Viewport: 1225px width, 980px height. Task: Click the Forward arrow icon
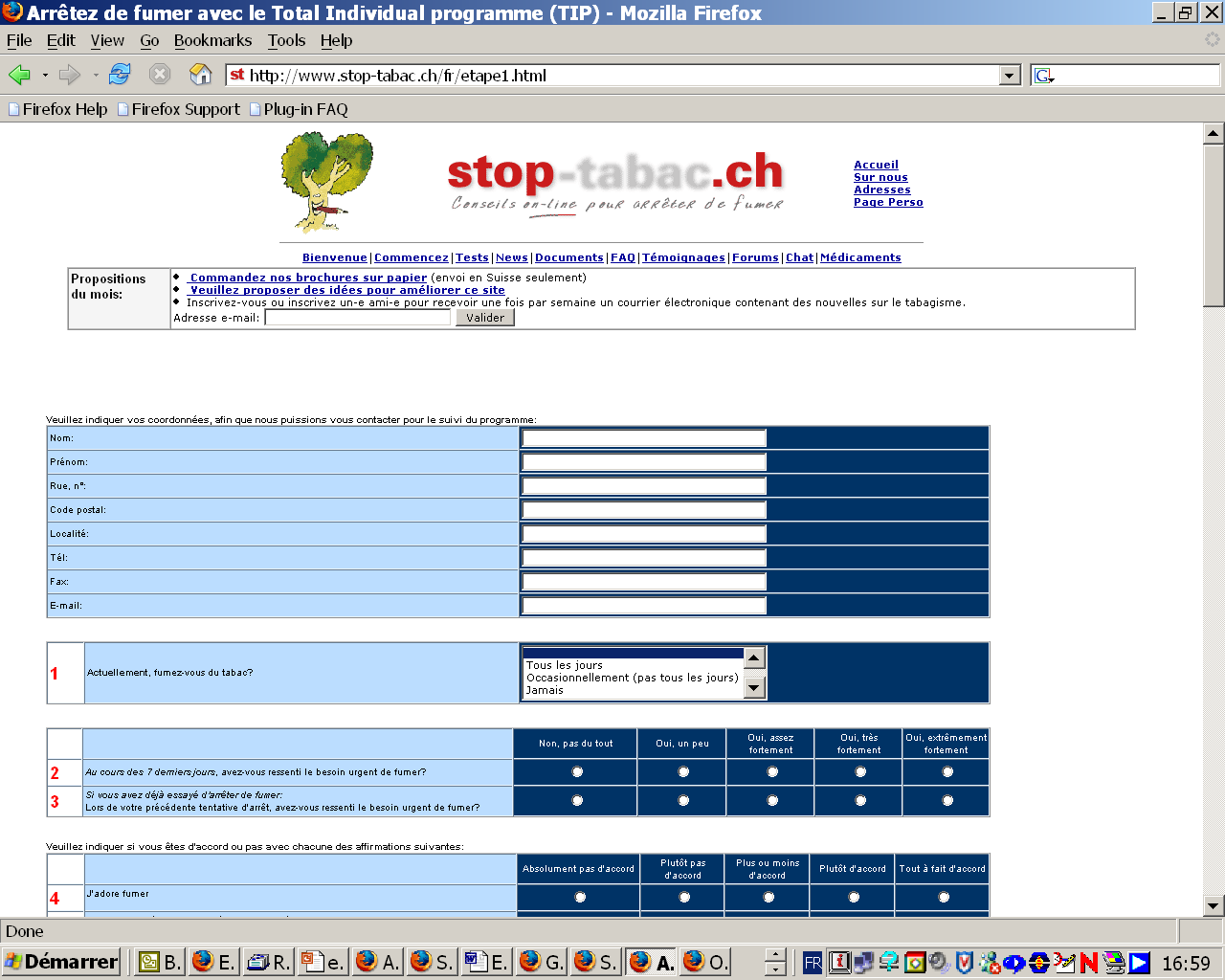pos(70,75)
